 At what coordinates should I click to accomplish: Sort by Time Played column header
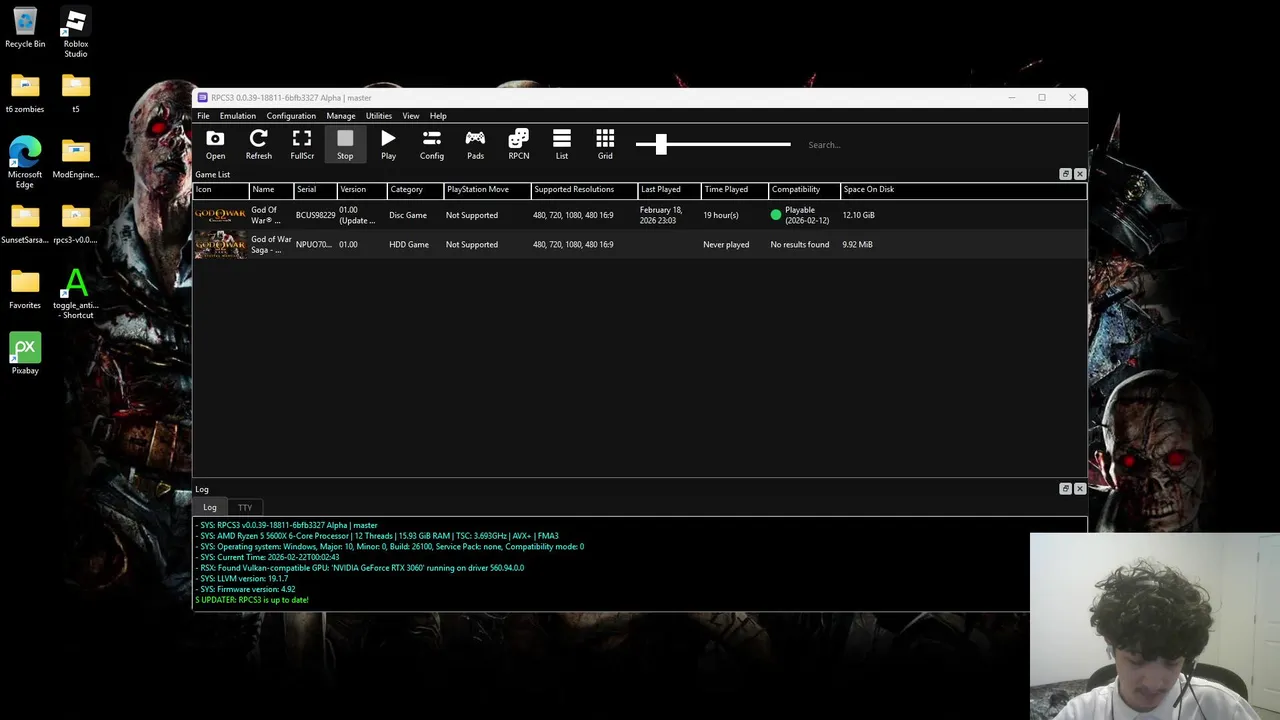point(734,190)
